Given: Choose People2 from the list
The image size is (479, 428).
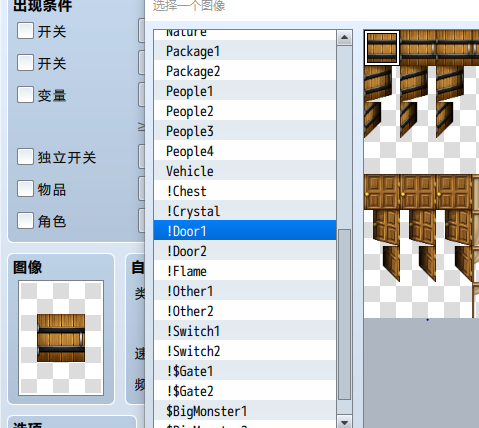Looking at the screenshot, I should [245, 110].
